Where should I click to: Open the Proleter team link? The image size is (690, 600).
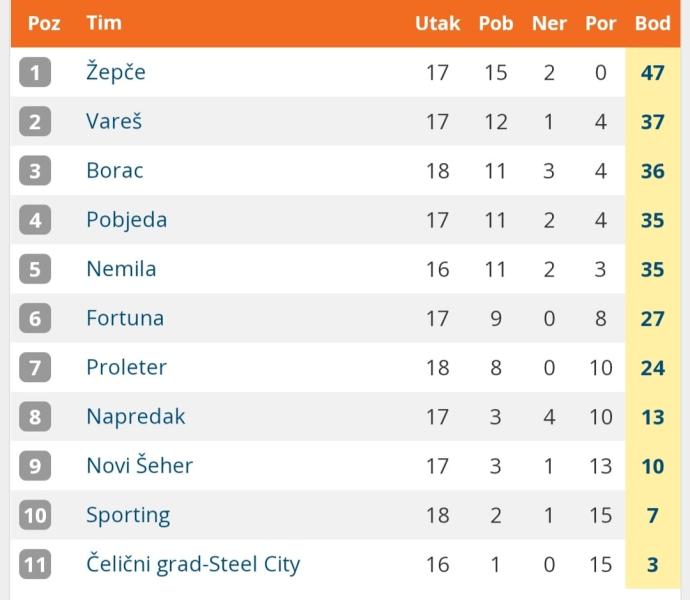127,368
